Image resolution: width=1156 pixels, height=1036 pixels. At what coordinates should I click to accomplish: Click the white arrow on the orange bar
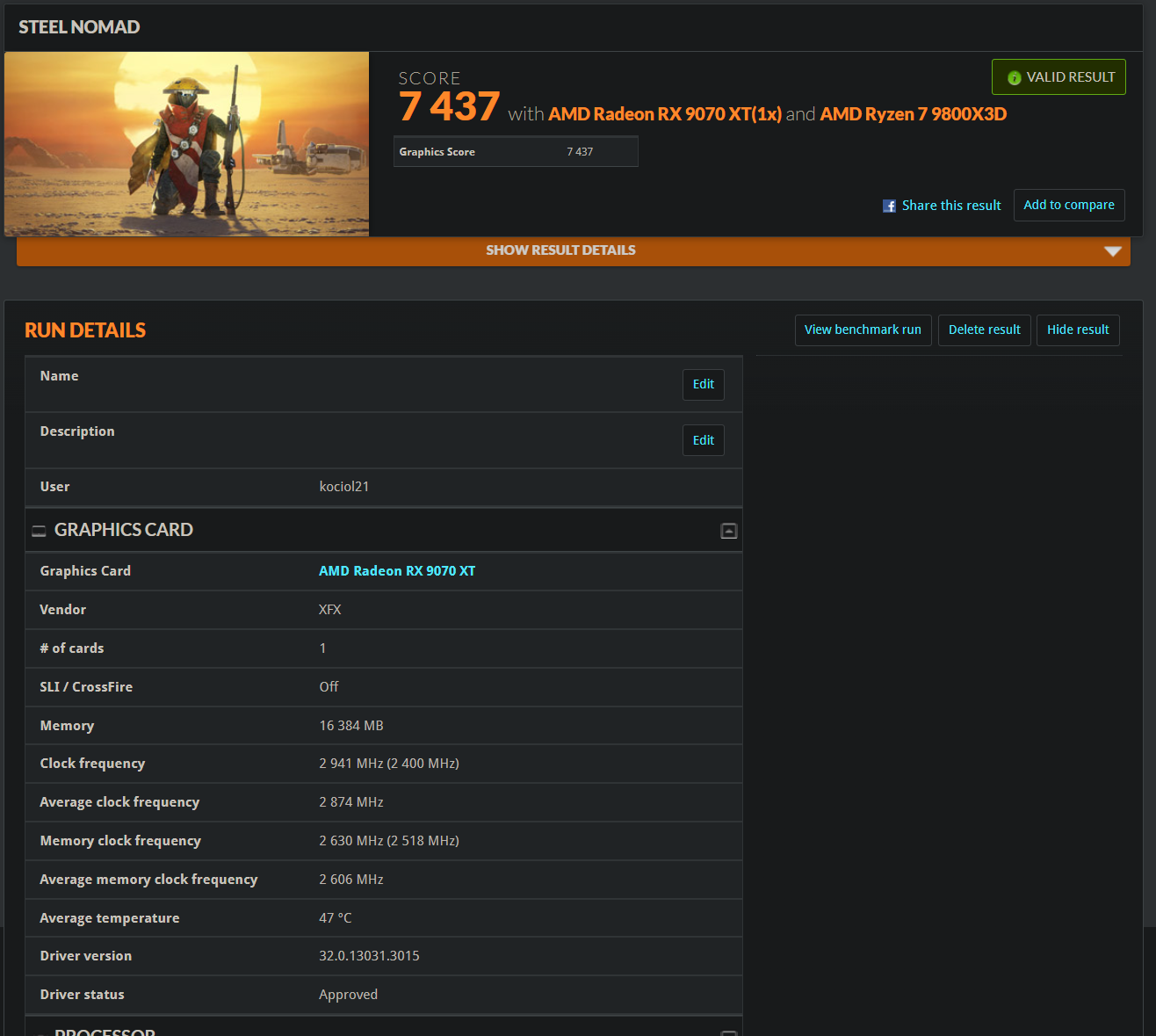(1112, 251)
